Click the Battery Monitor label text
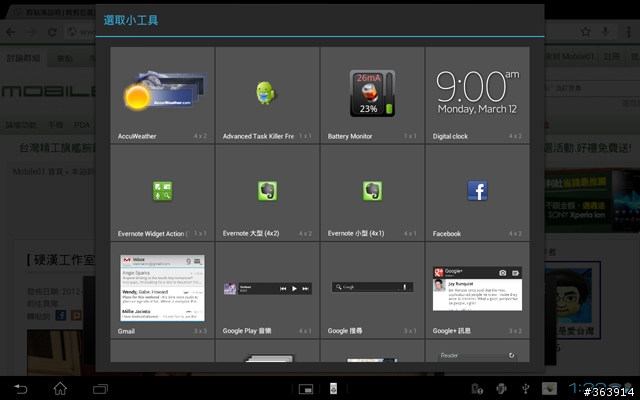Viewport: 640px width, 400px height. tap(350, 136)
